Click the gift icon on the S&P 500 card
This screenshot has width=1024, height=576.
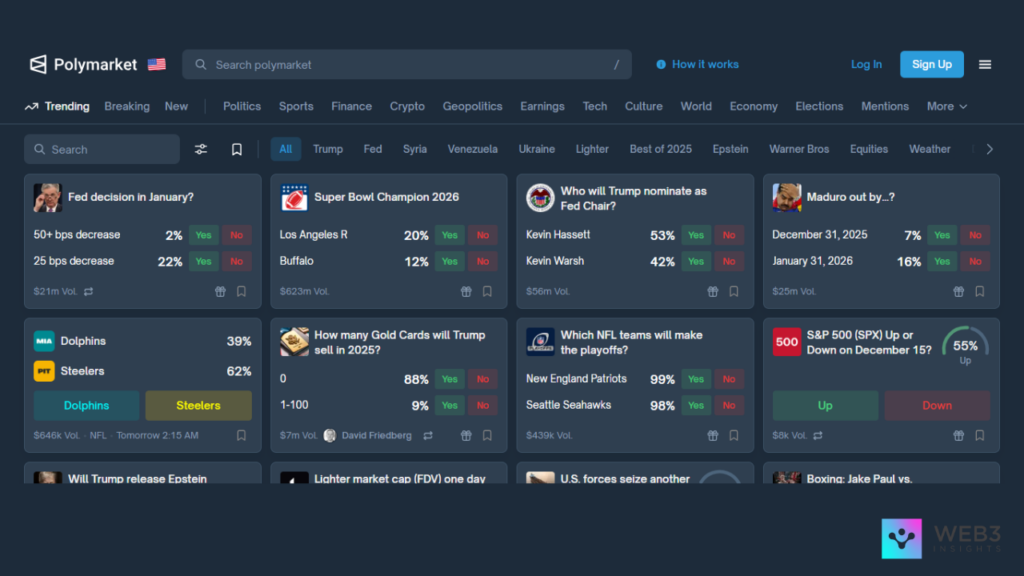958,436
